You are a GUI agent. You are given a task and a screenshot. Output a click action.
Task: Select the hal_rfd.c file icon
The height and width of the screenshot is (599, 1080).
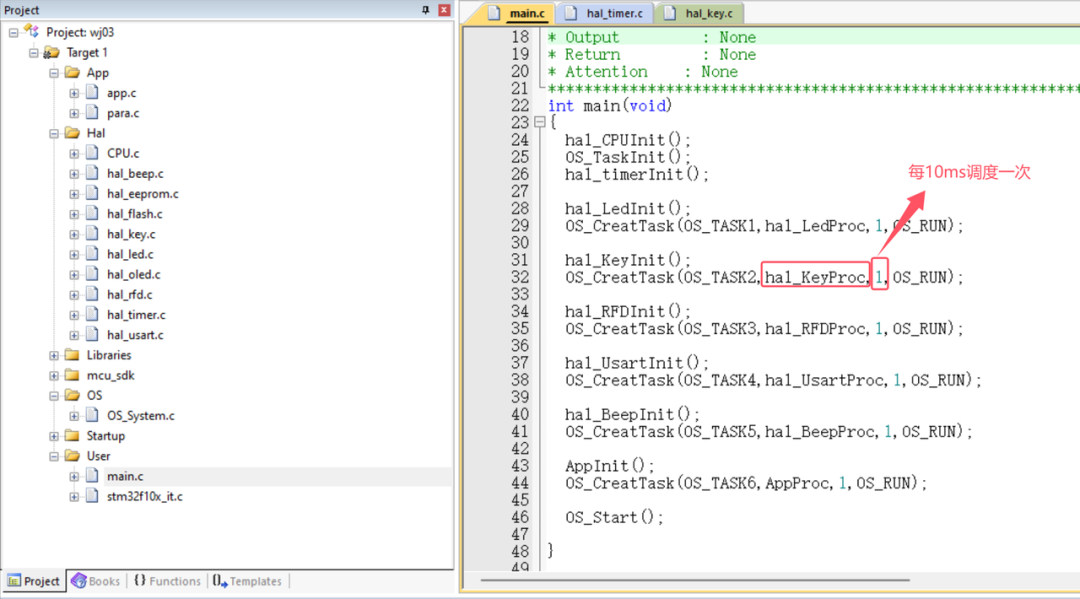[x=92, y=294]
